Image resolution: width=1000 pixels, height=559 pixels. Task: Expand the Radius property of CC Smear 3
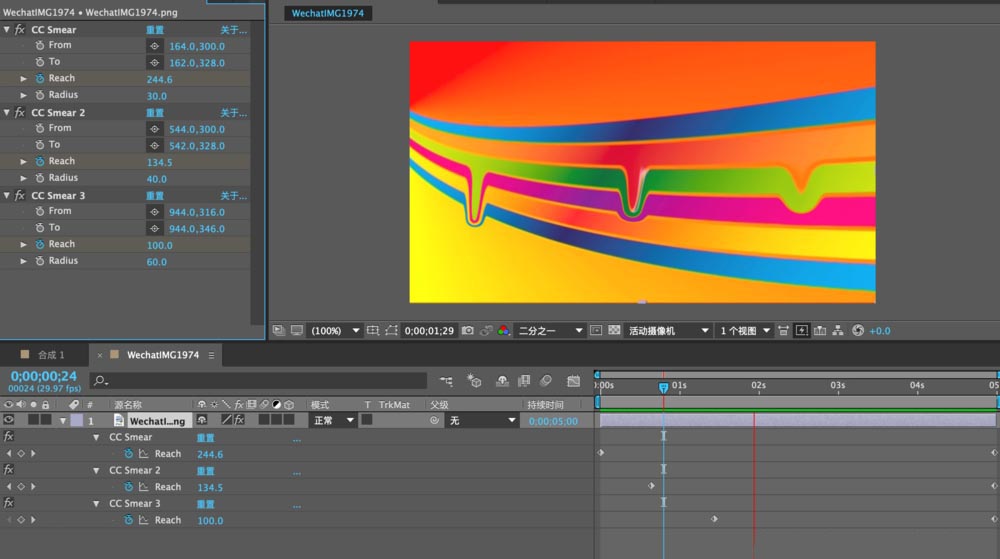pyautogui.click(x=24, y=261)
